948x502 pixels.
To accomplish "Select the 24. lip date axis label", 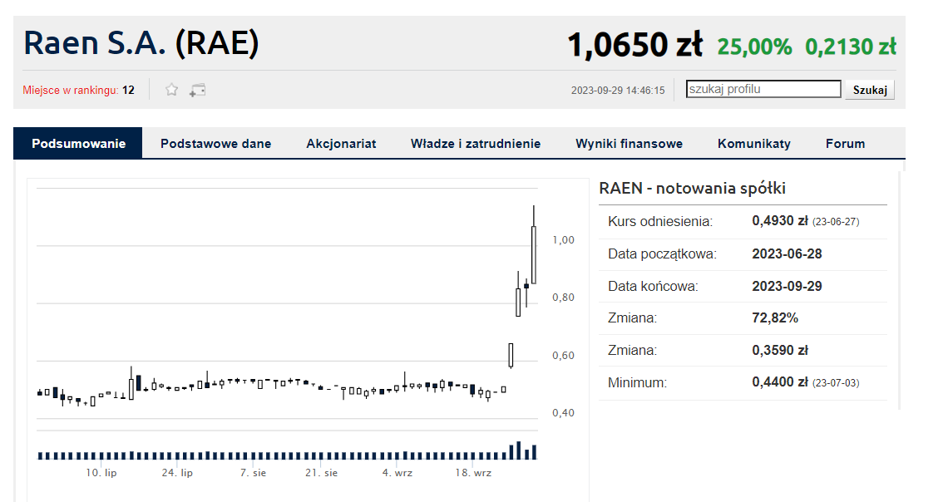I will [177, 472].
